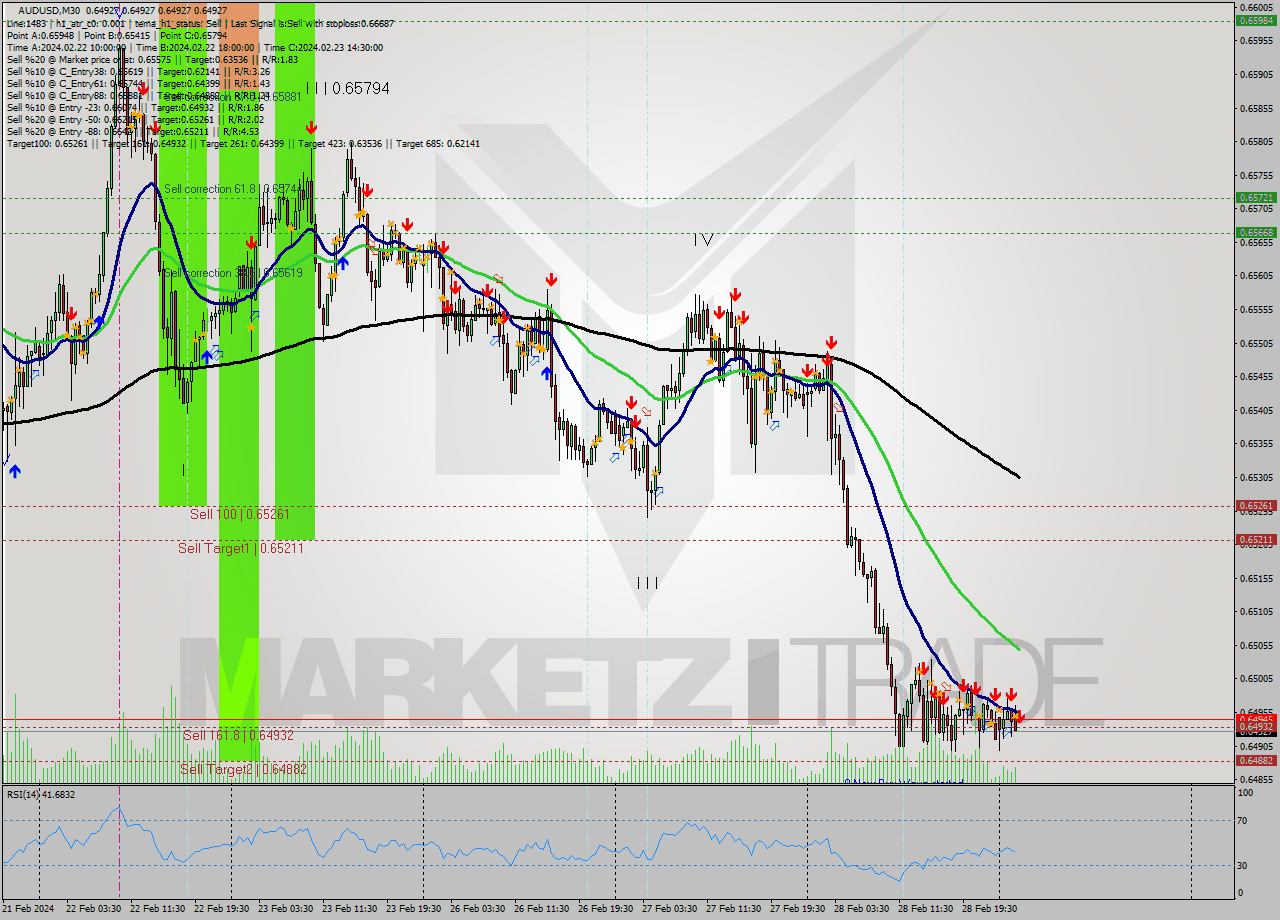The height and width of the screenshot is (920, 1280).
Task: Click the 0.65455 price axis label
Action: (1256, 376)
